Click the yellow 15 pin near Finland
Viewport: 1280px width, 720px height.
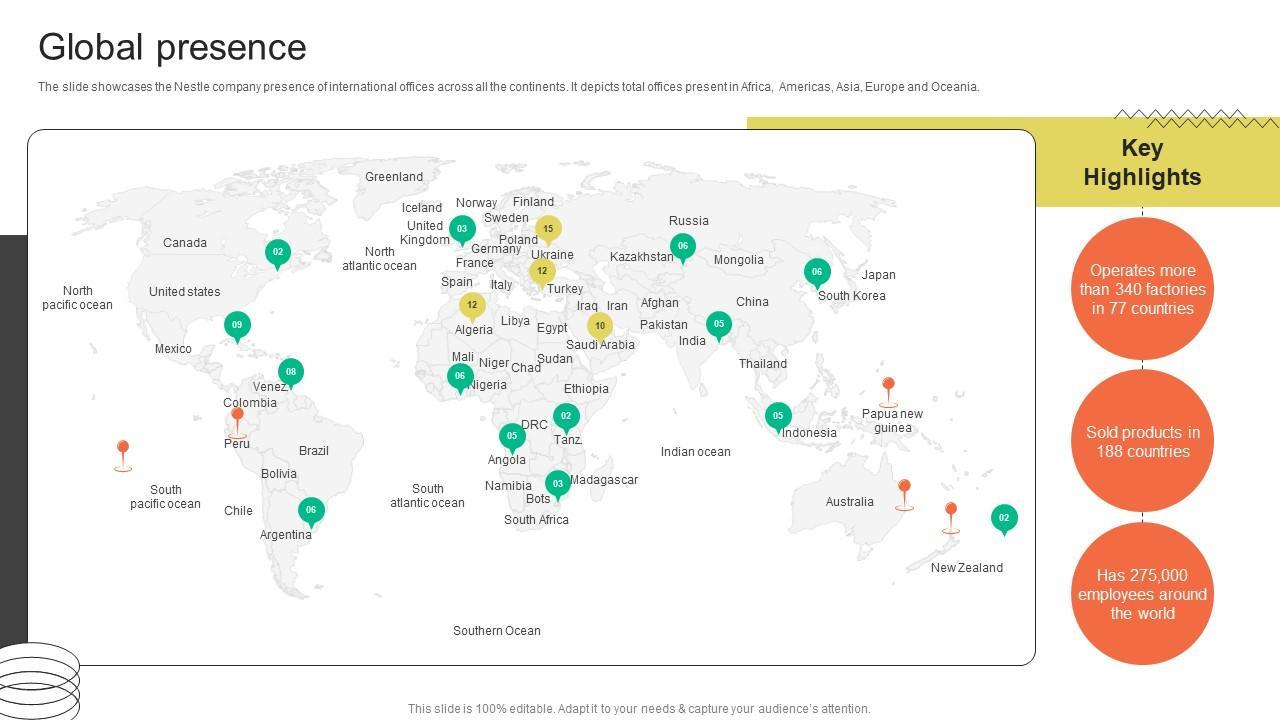pyautogui.click(x=548, y=229)
